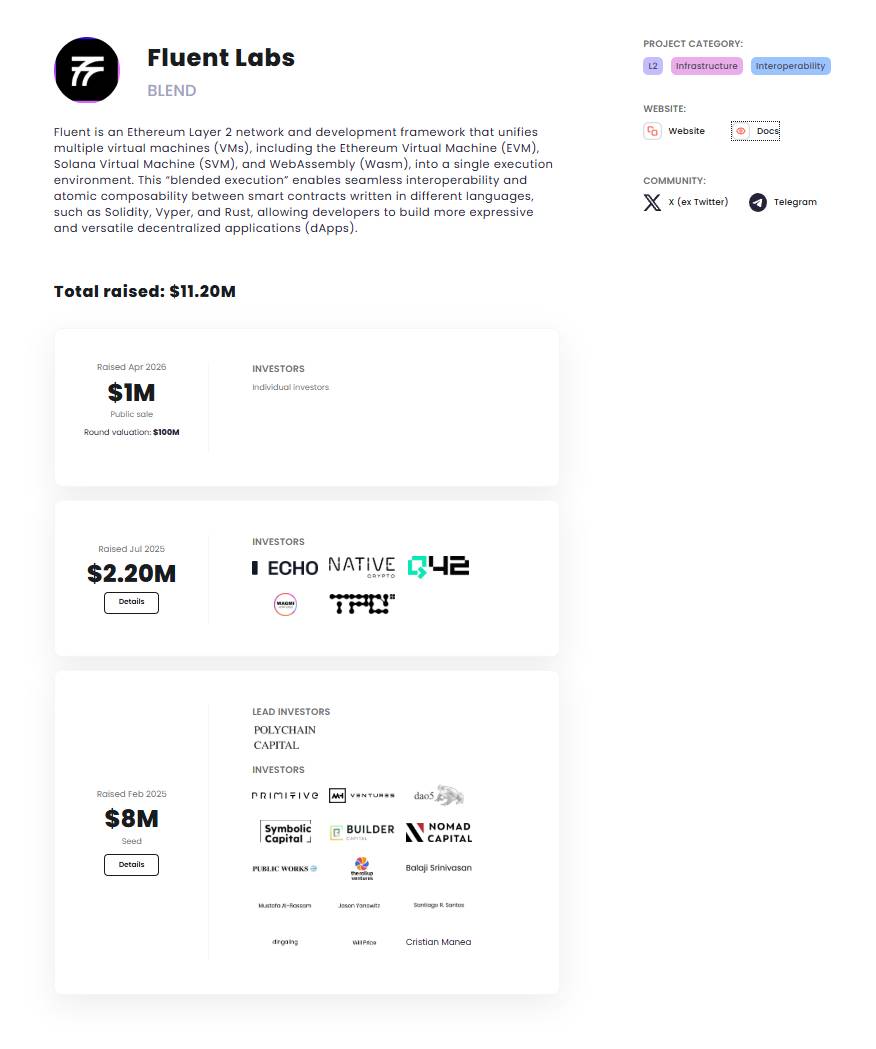Open the Native Crypto investor logo
The height and width of the screenshot is (1049, 876).
(361, 568)
